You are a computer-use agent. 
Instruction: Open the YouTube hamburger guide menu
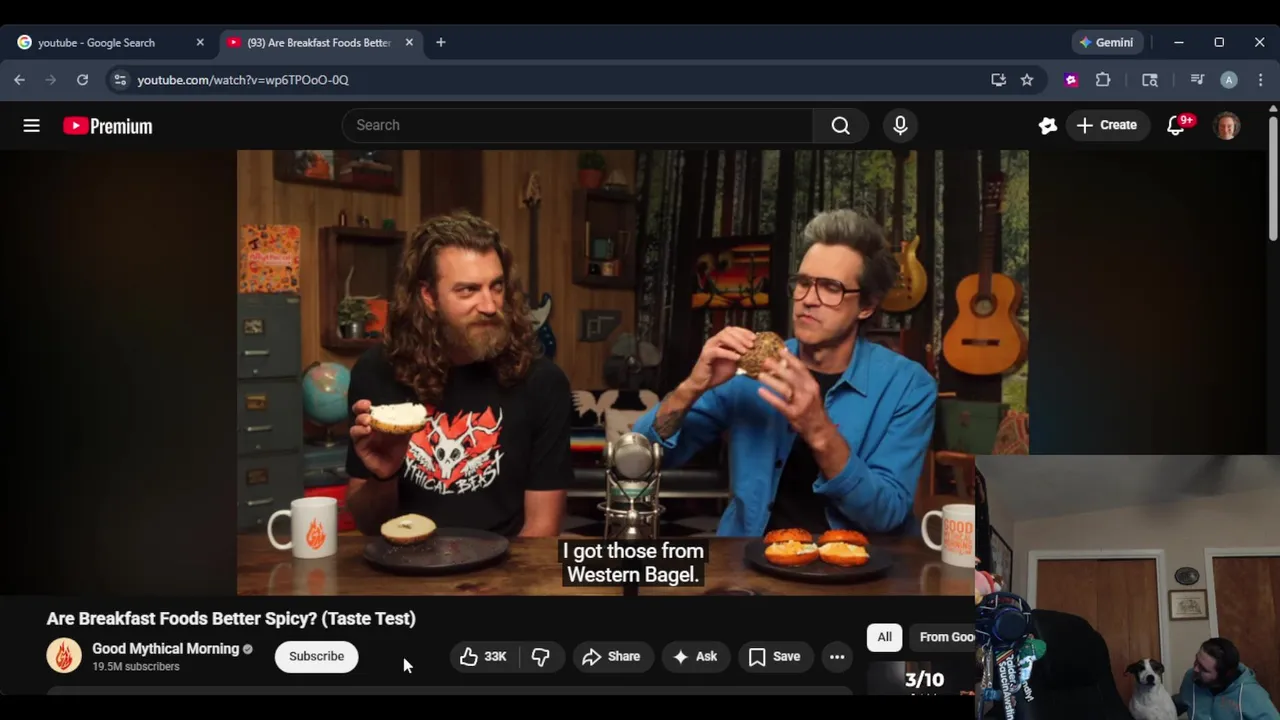click(x=32, y=125)
